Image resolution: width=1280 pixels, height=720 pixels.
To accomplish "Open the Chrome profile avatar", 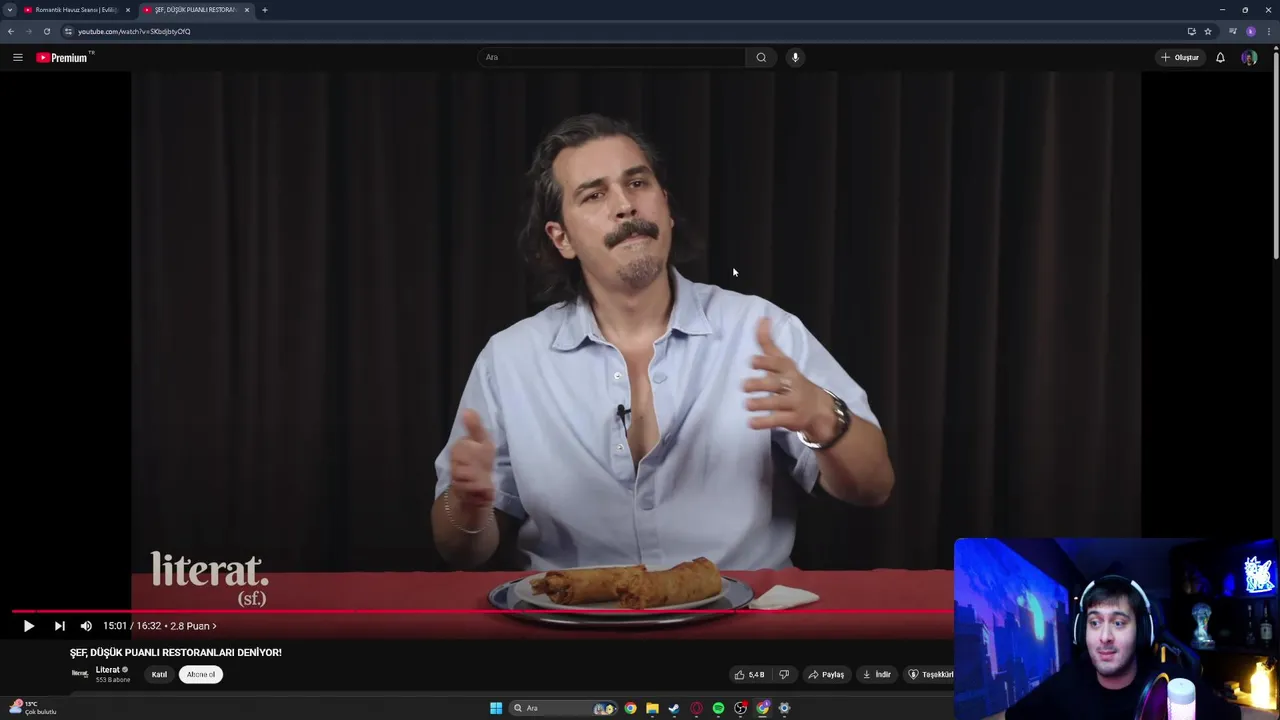I will (x=1251, y=31).
